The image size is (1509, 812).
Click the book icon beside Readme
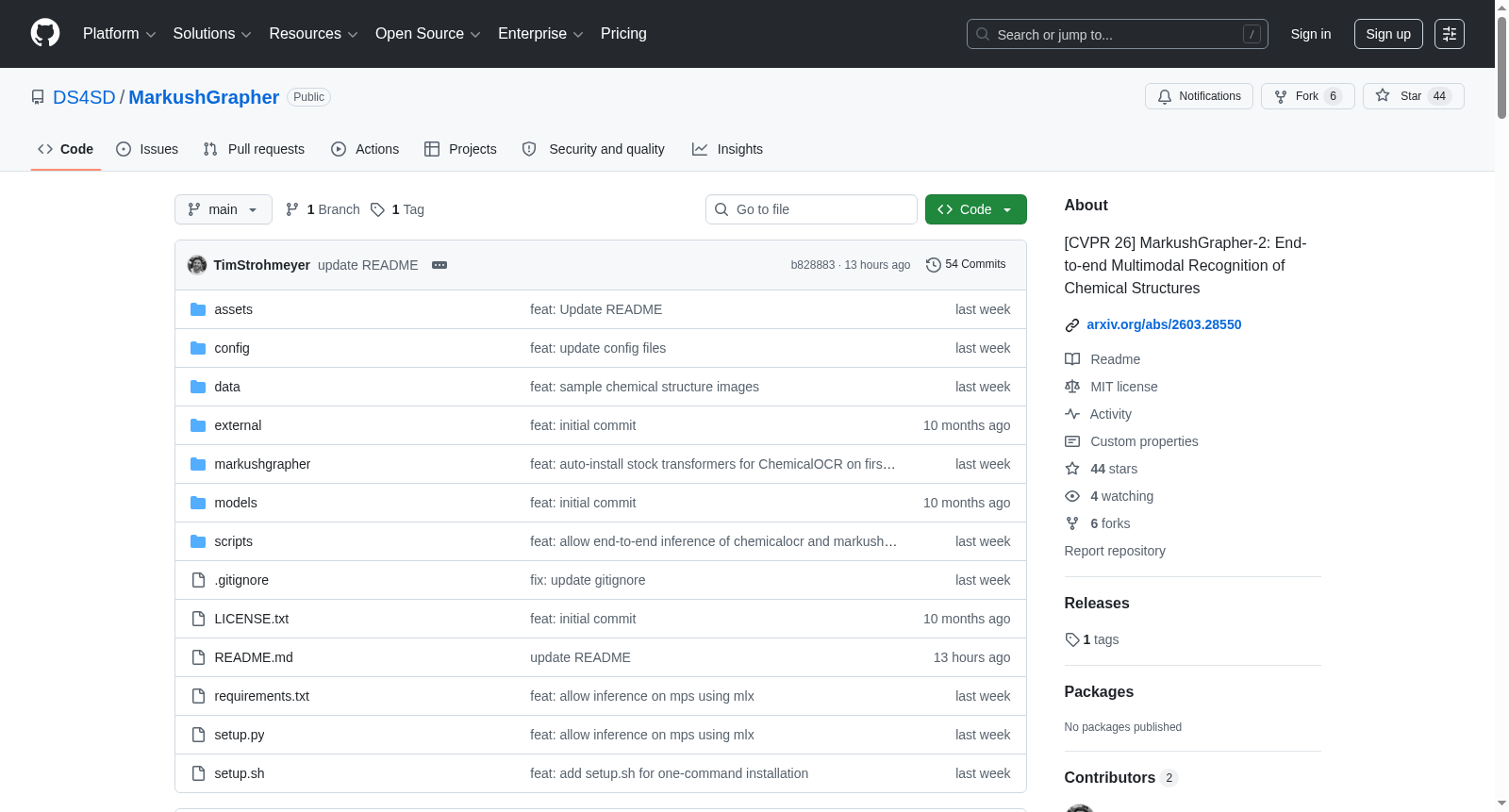[1072, 359]
